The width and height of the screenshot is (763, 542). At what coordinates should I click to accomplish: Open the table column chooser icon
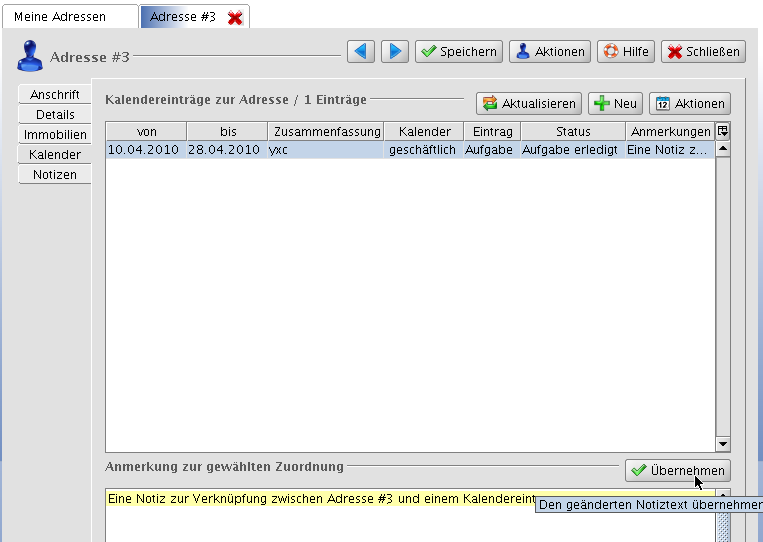723,131
